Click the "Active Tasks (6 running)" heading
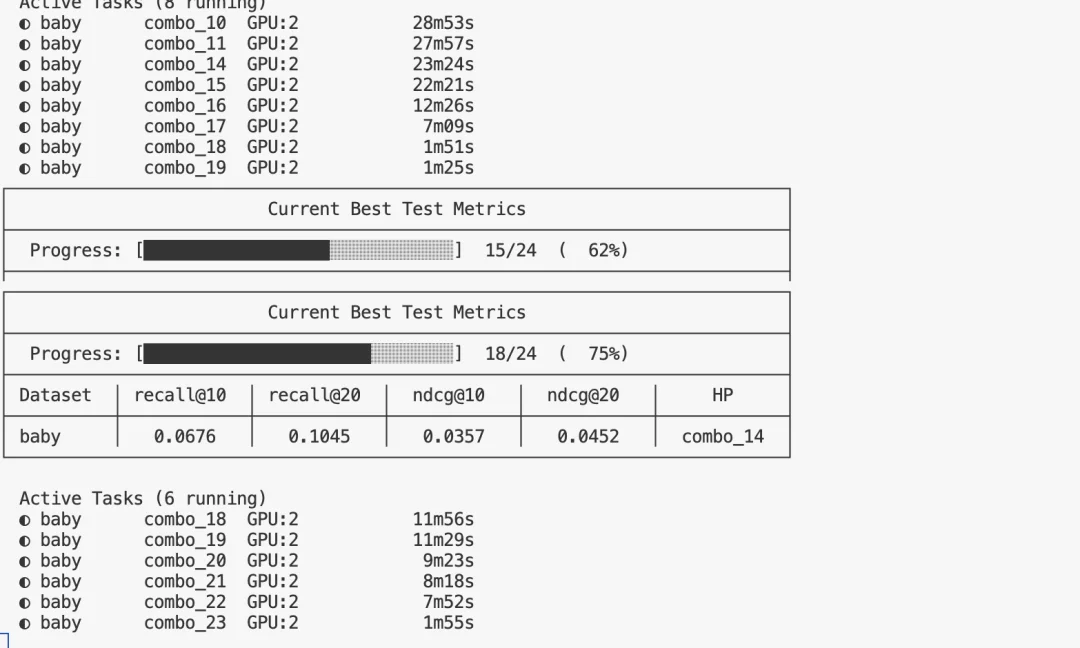 pyautogui.click(x=143, y=498)
